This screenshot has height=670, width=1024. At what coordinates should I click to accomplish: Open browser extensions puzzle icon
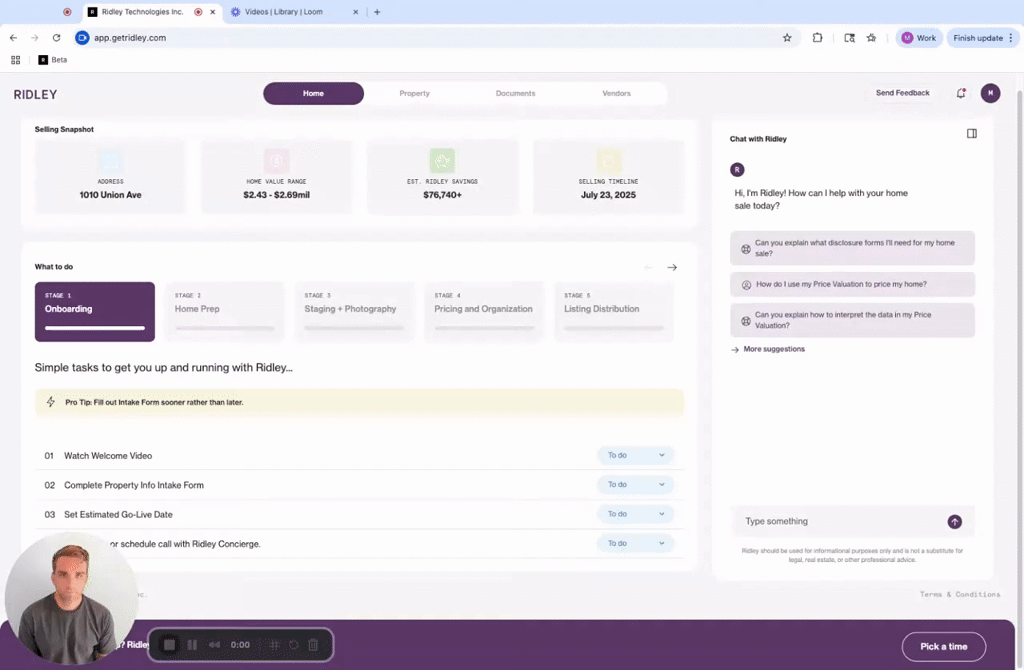[x=817, y=38]
